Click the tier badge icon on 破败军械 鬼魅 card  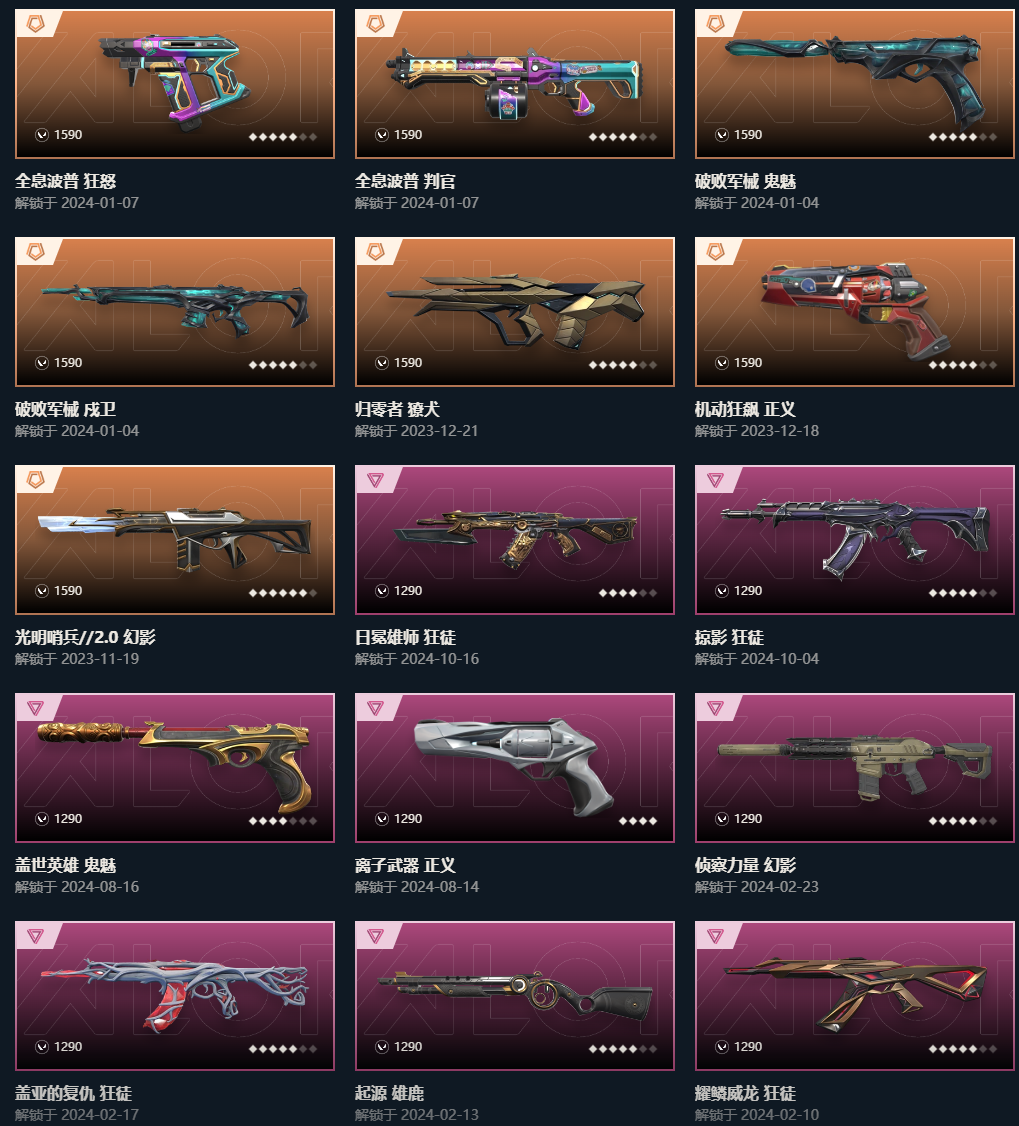point(715,24)
